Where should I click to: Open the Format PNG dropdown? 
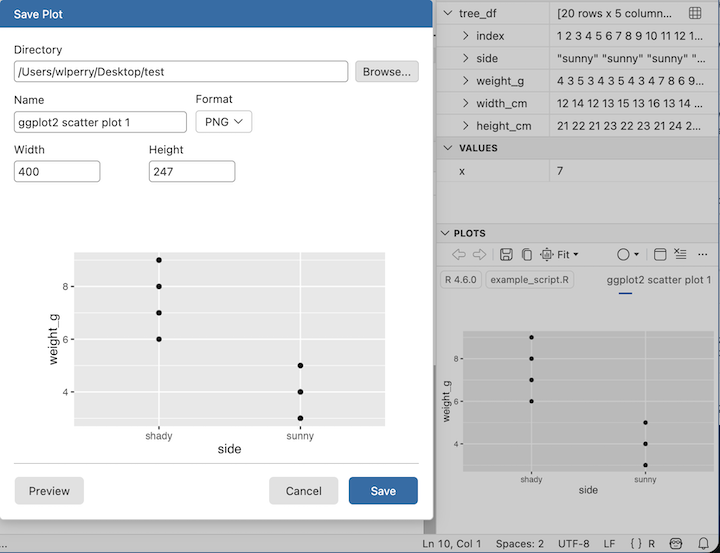[x=224, y=122]
